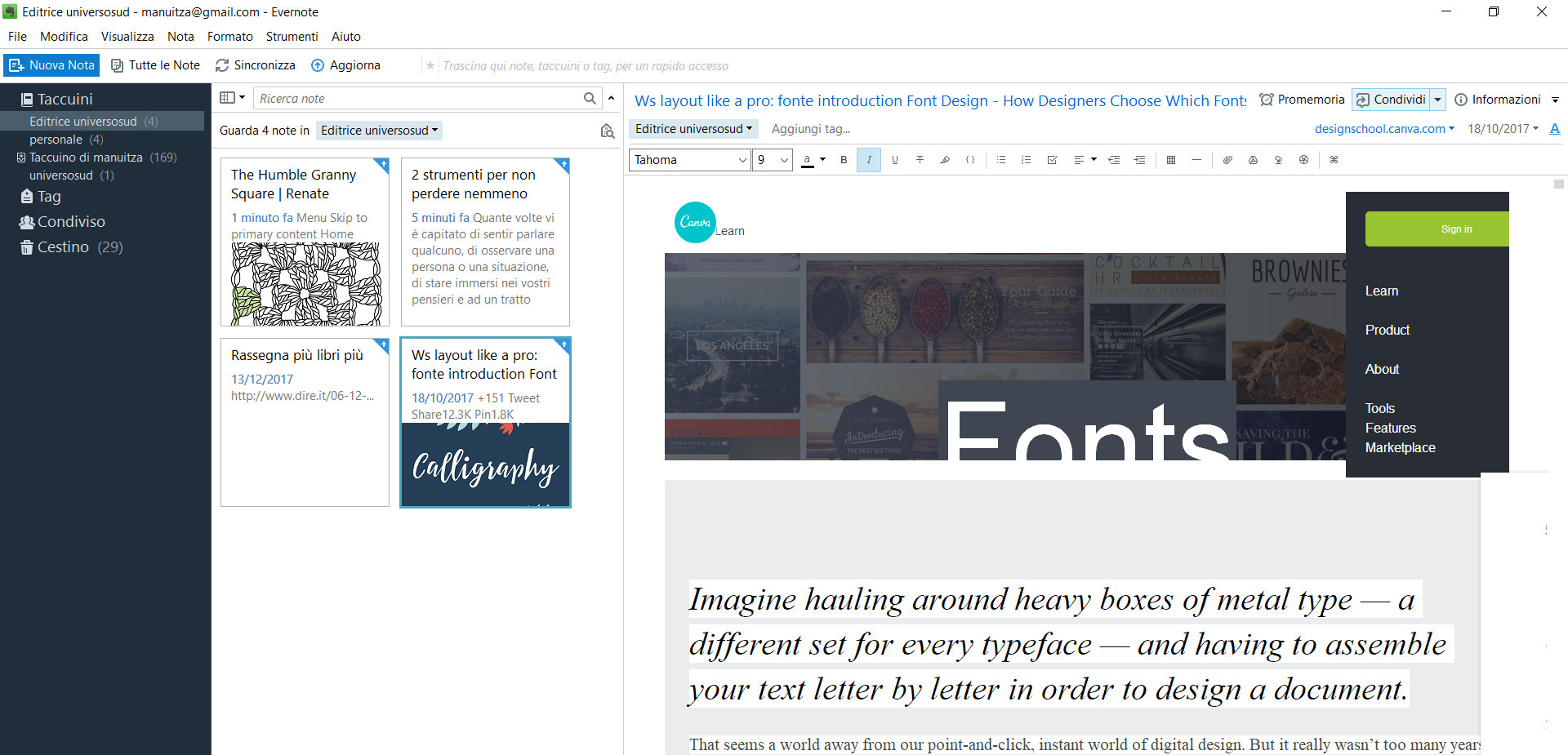This screenshot has height=755, width=1568.
Task: Open note Informazioni
Action: tap(1498, 100)
